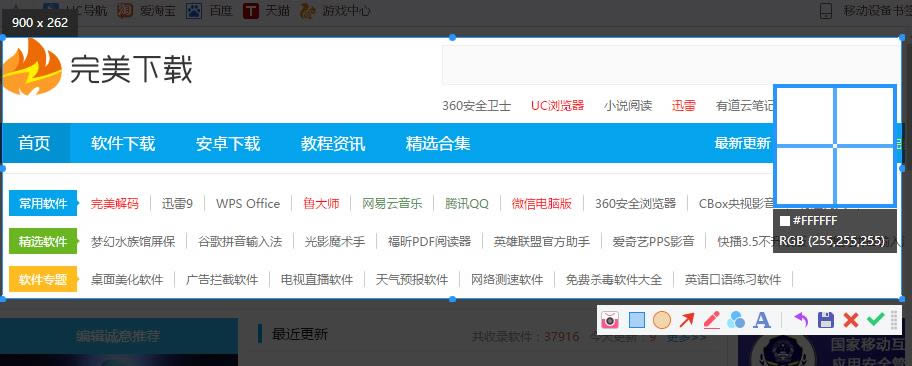Open 移动设备书签 mobile bookmarks
The image size is (912, 366).
click(864, 10)
